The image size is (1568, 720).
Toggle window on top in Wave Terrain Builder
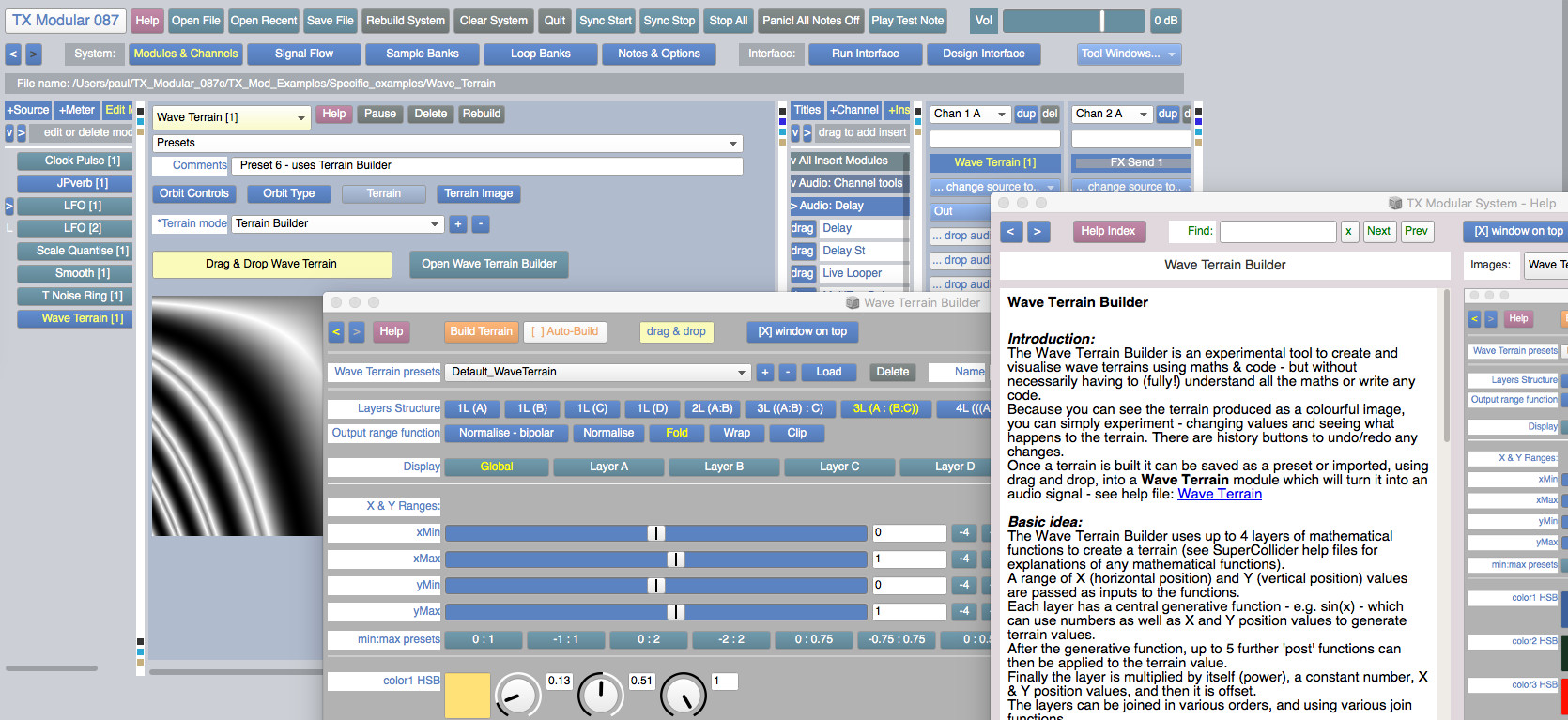point(803,331)
